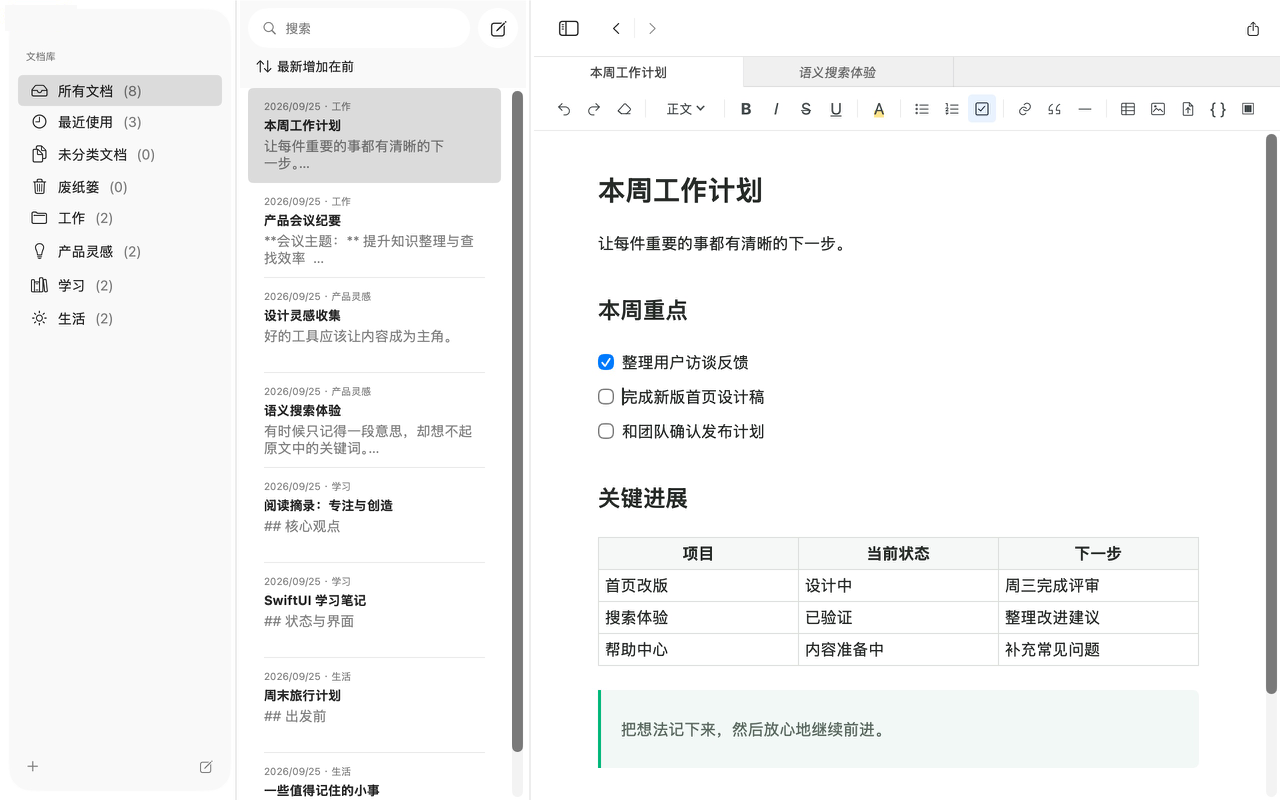1280x800 pixels.
Task: Click the last toolbar frame icon
Action: coord(1248,109)
